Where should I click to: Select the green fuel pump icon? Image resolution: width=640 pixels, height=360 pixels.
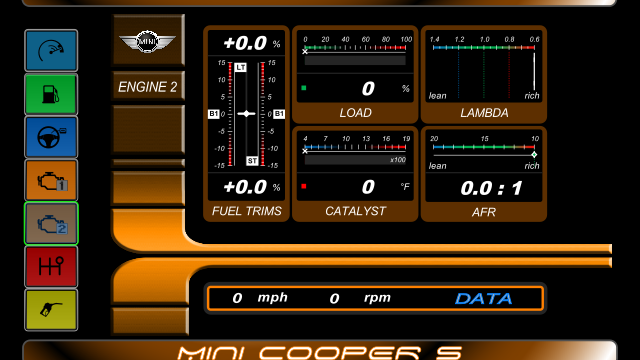click(x=51, y=94)
